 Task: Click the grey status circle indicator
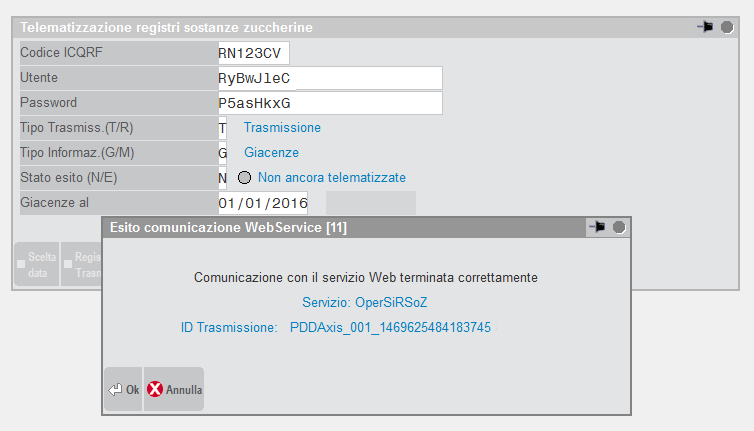(x=245, y=178)
